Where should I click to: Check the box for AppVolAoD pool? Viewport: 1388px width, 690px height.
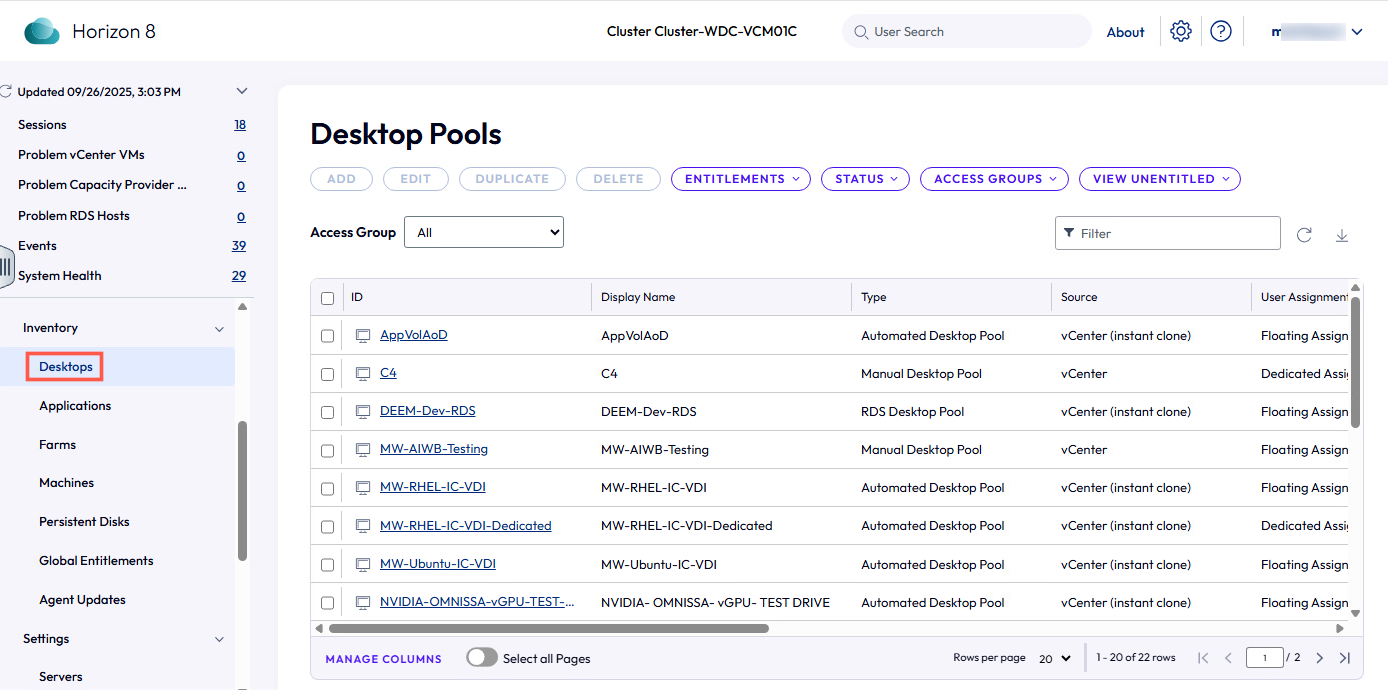point(327,336)
